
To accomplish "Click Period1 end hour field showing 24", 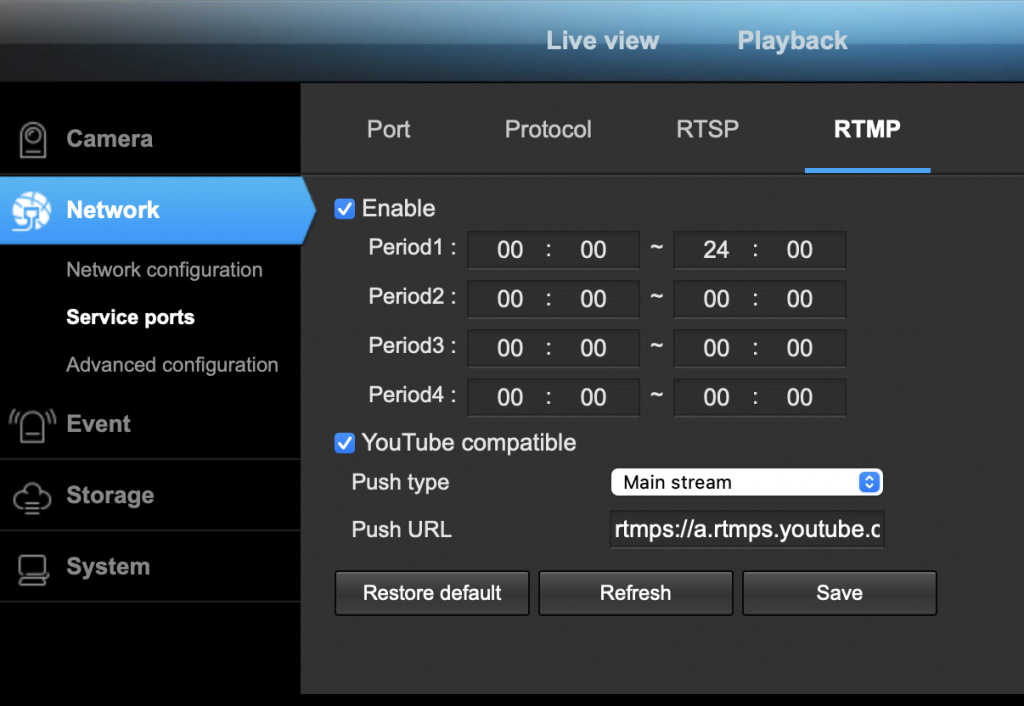I will point(716,249).
